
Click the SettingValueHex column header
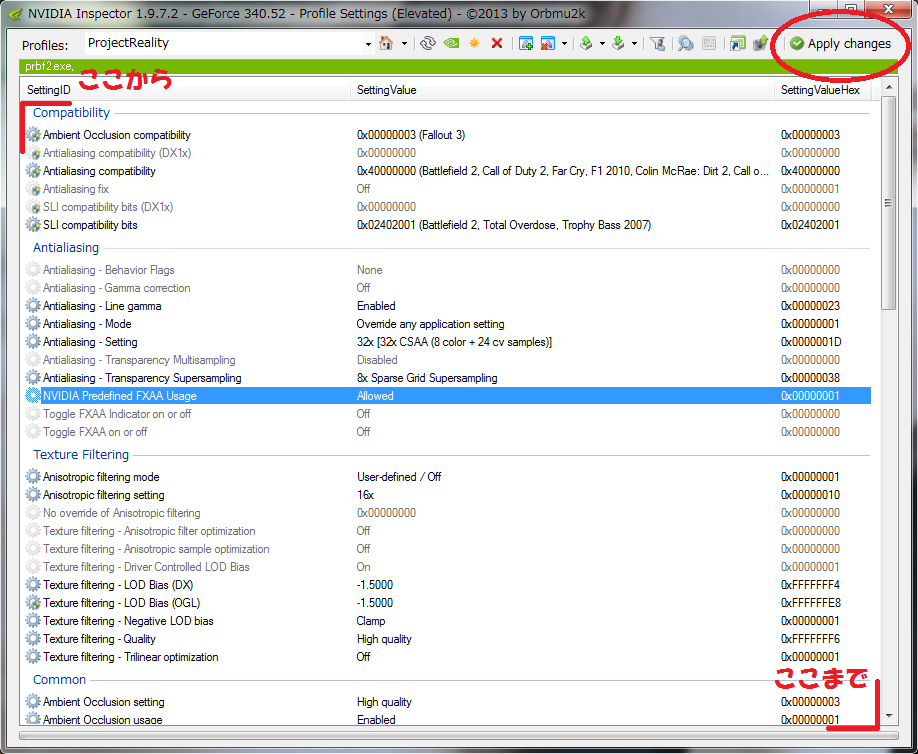tap(822, 90)
